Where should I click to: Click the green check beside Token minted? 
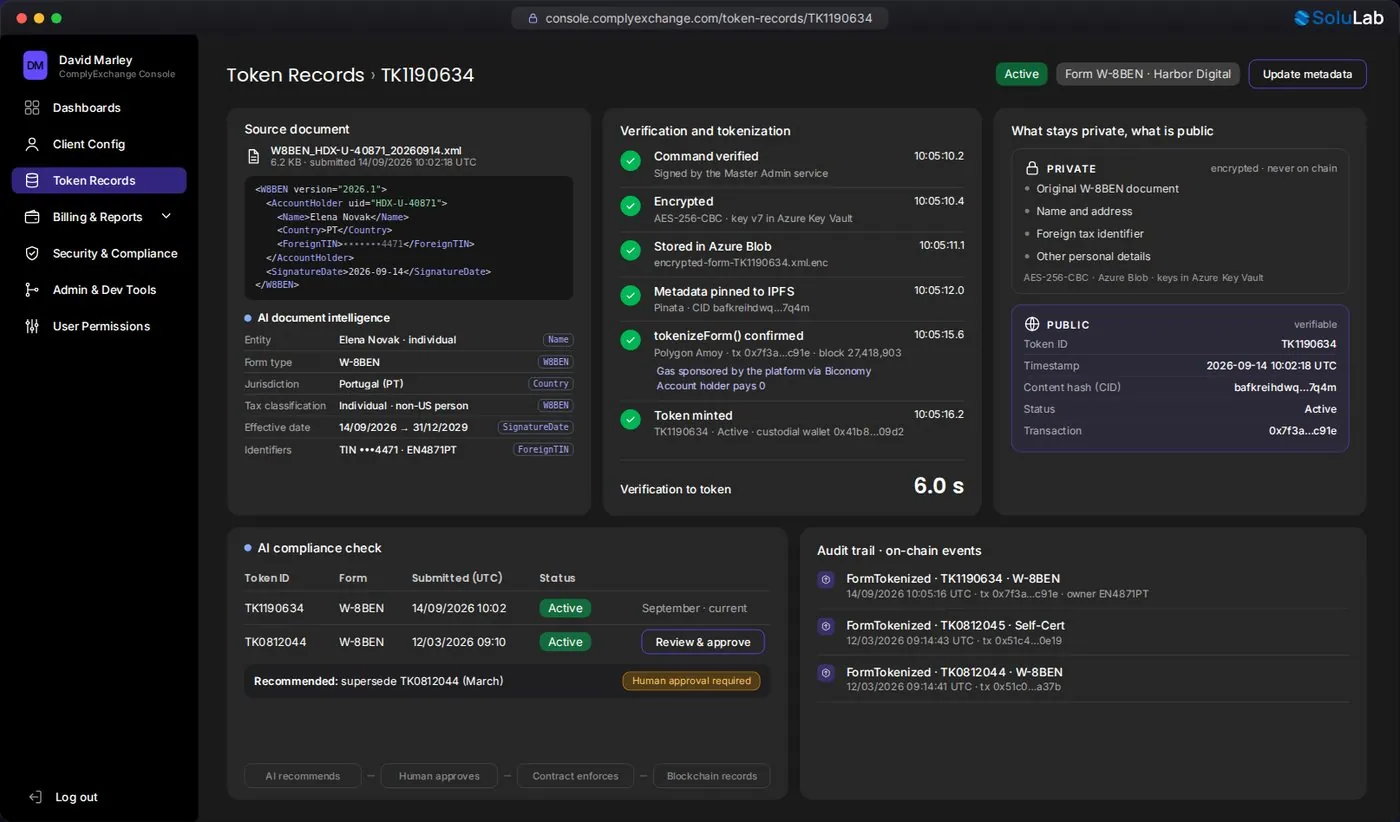[630, 420]
